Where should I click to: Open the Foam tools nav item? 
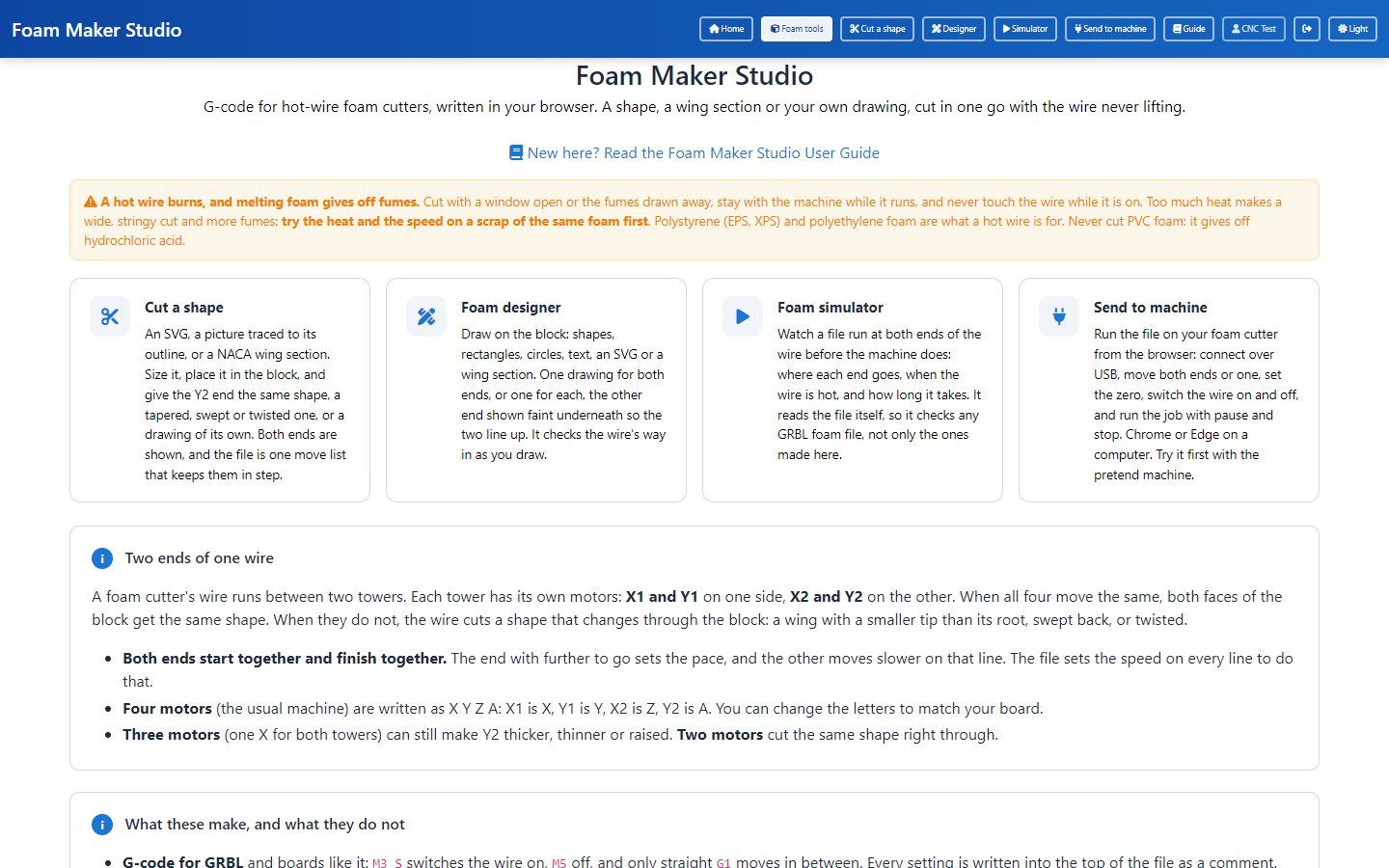pos(797,29)
